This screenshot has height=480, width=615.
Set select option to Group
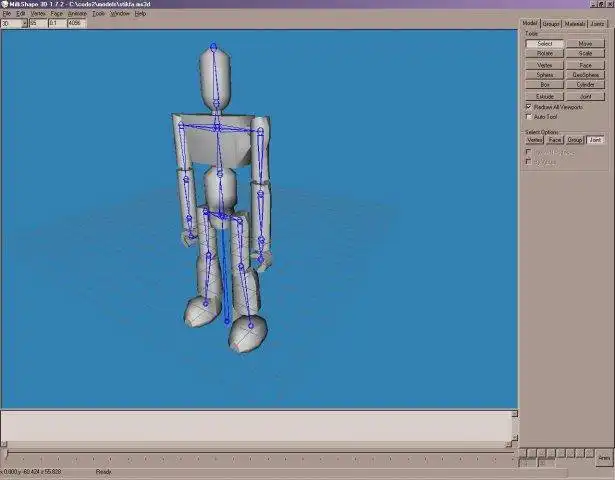pyautogui.click(x=575, y=140)
